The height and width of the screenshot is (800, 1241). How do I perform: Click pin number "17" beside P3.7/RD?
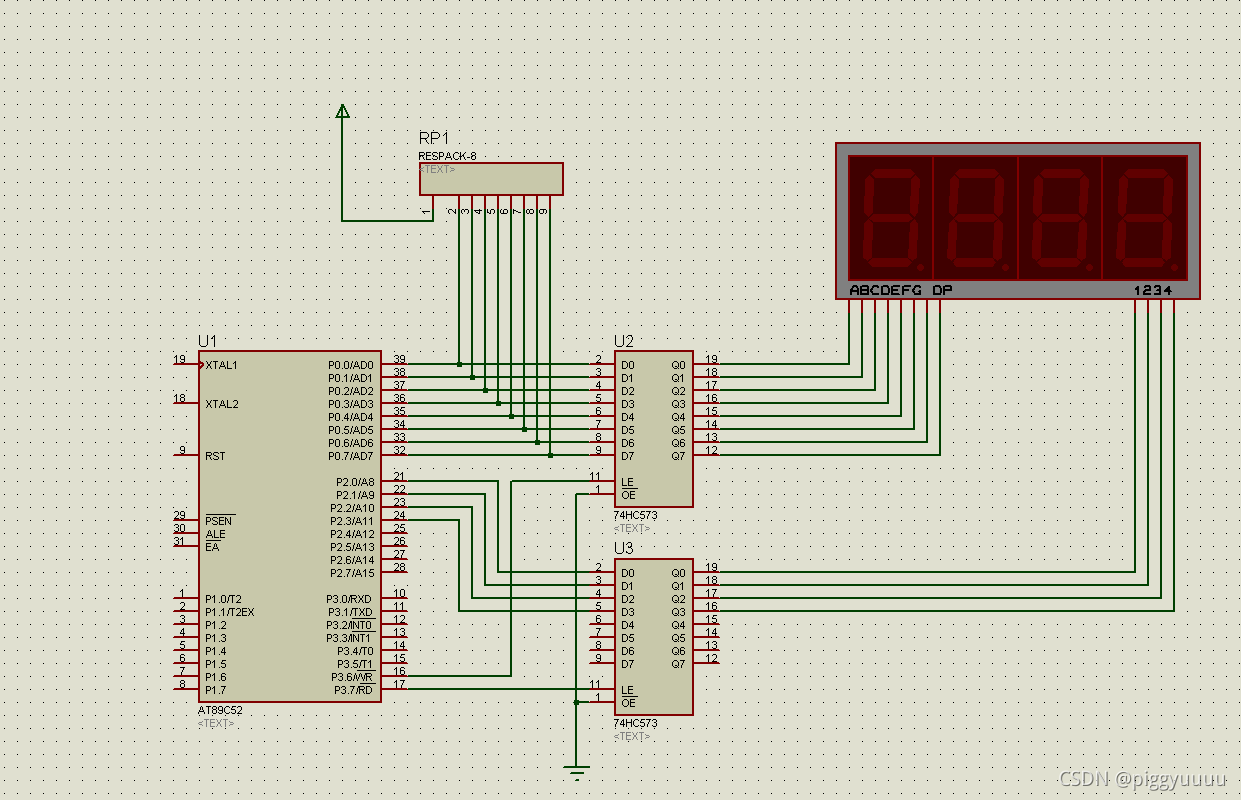[399, 684]
